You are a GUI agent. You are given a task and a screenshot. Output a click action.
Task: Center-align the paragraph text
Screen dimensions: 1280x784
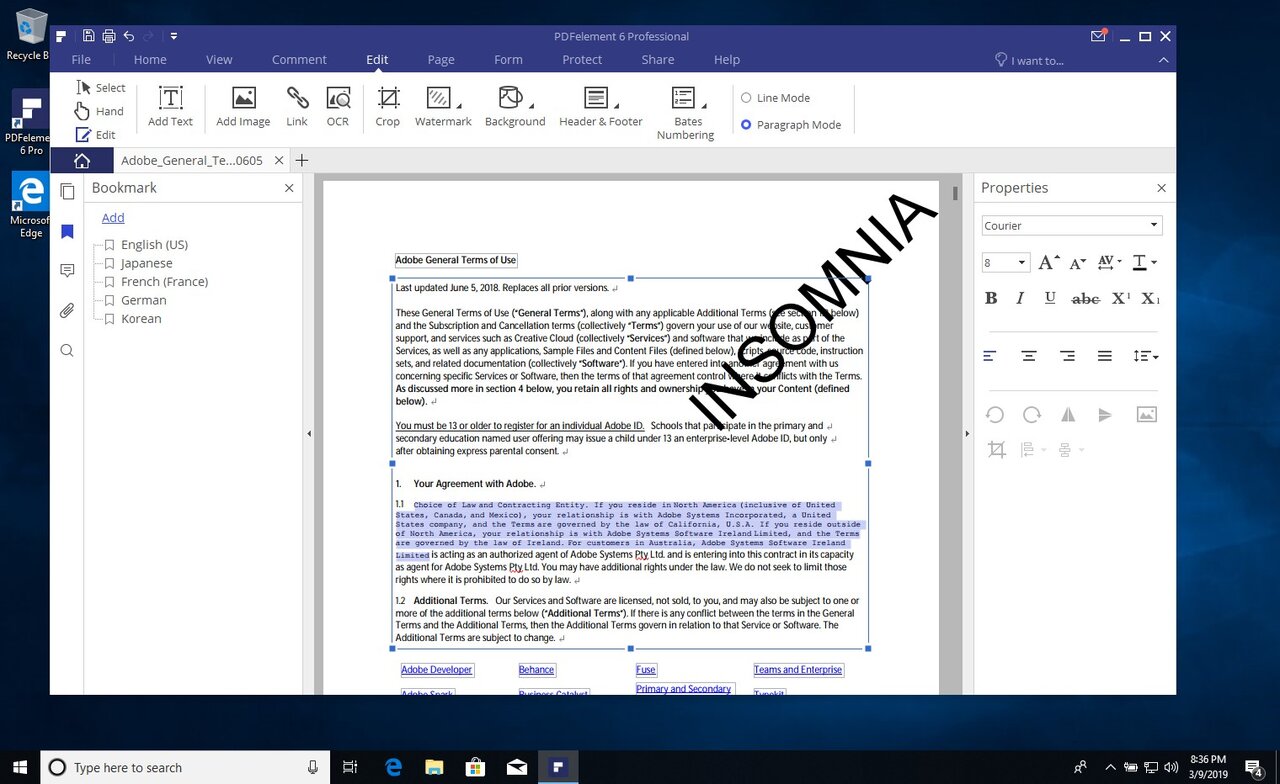coord(1028,356)
